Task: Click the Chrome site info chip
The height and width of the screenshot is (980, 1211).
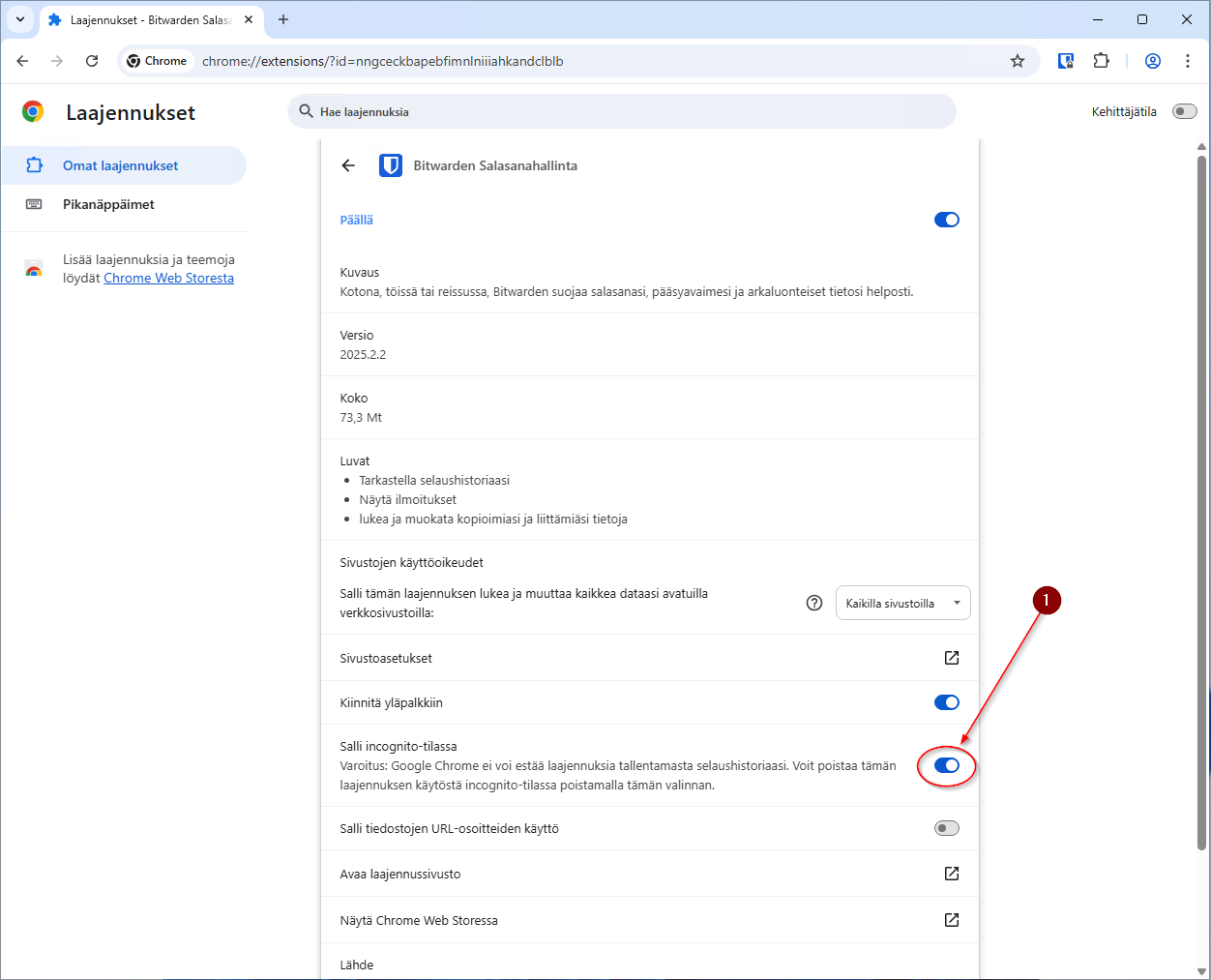Action: [157, 61]
